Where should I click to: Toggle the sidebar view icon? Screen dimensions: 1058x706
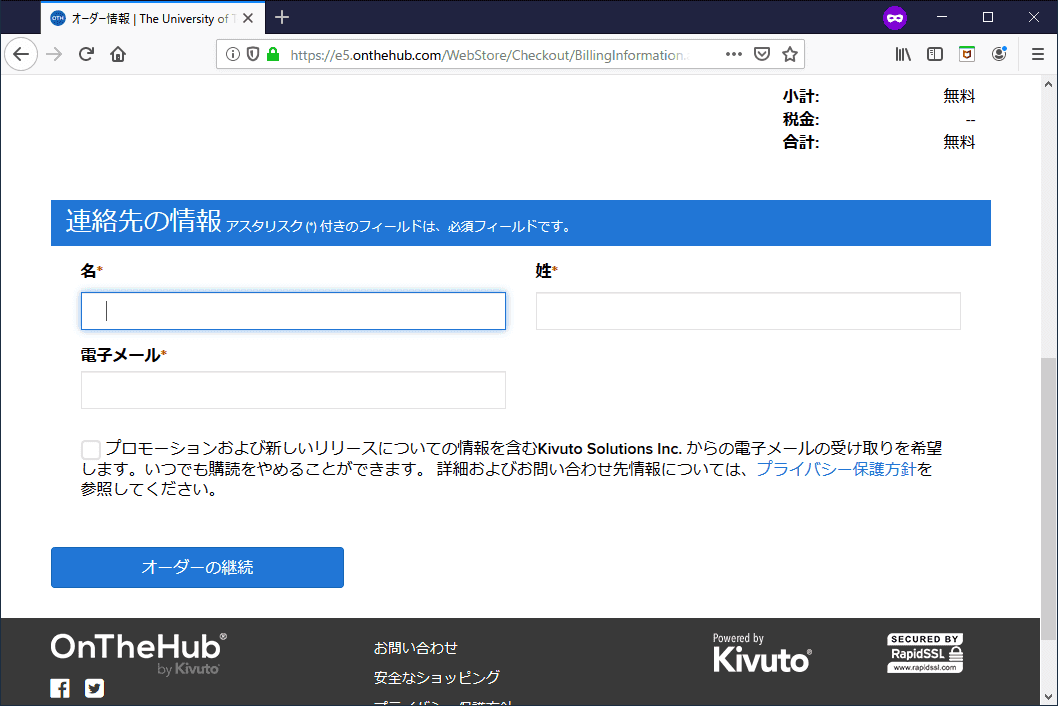[x=935, y=55]
